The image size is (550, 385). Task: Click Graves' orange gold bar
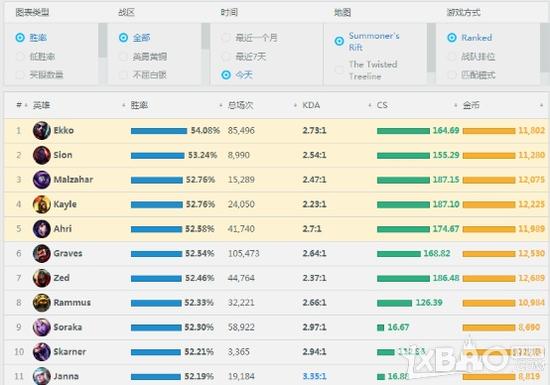(x=489, y=254)
